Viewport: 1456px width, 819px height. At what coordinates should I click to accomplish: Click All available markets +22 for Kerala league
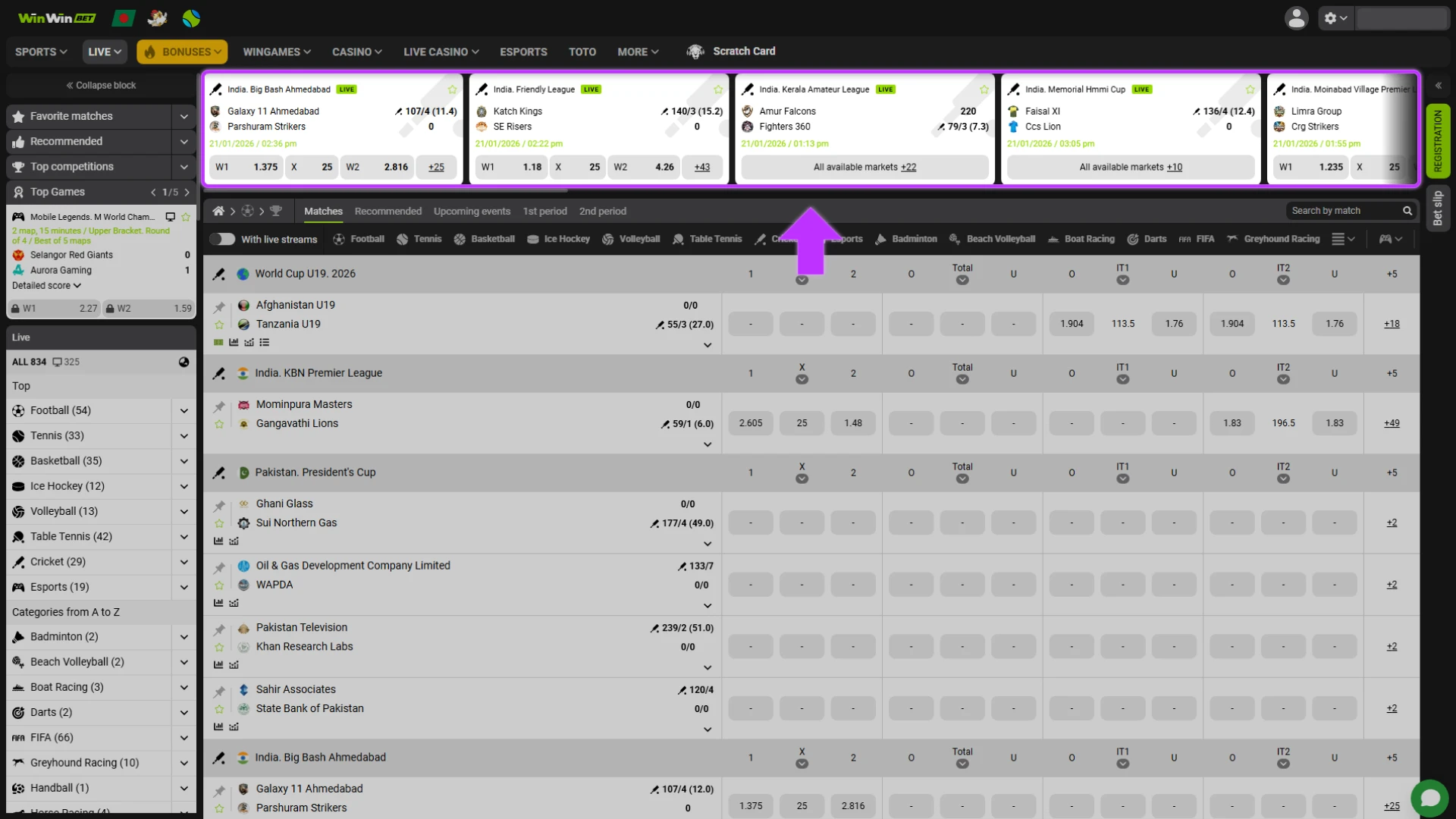864,167
